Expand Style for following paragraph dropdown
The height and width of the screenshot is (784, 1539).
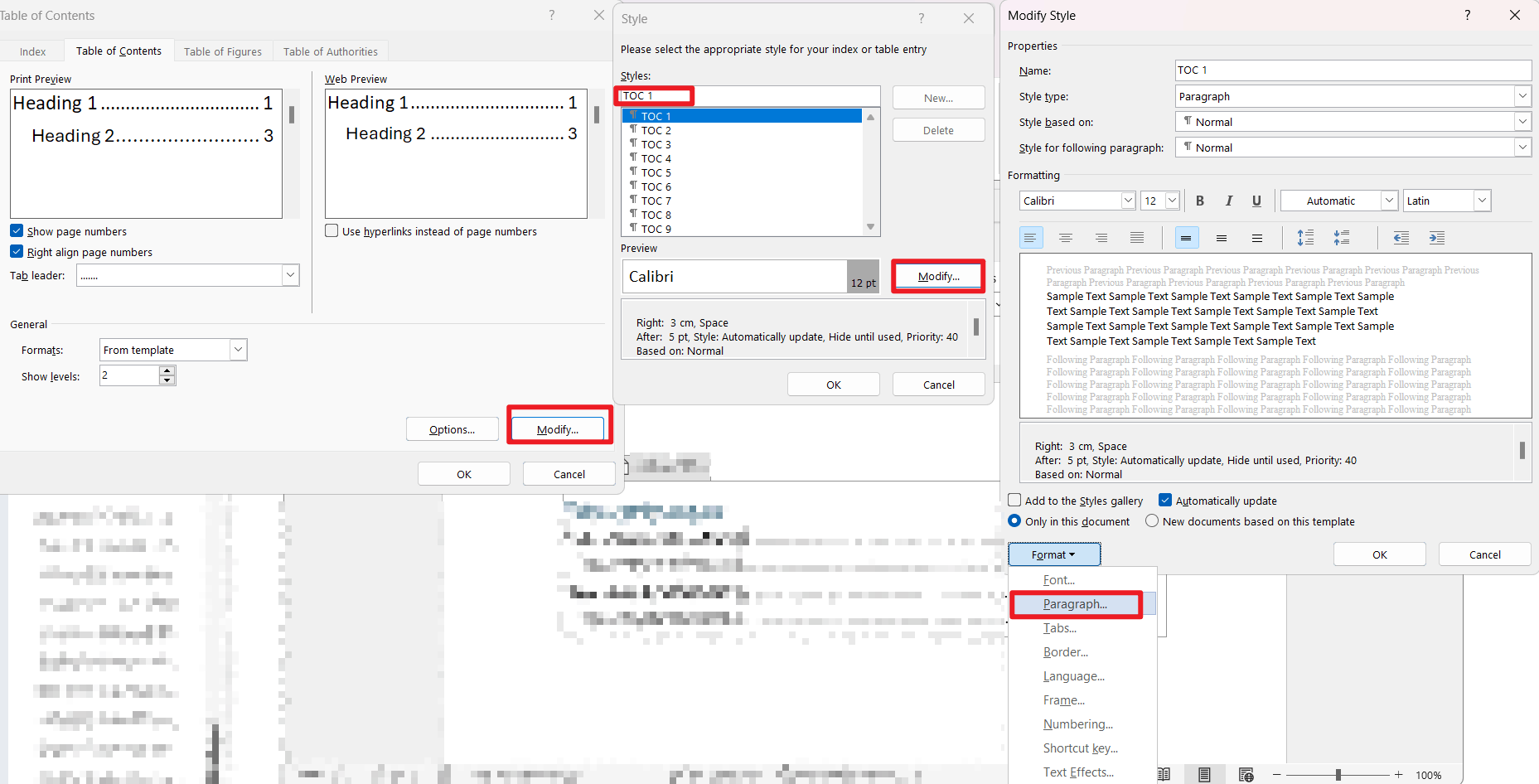1522,148
